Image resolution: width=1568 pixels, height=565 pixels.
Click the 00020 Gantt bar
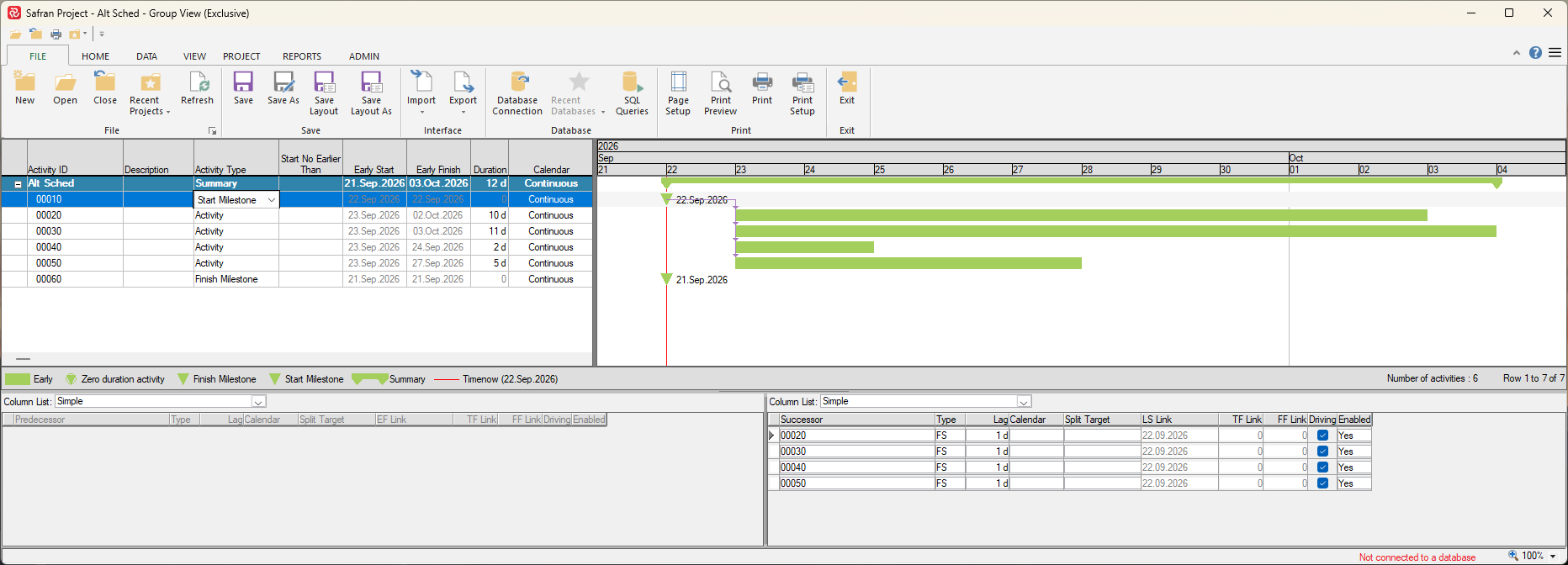1081,215
